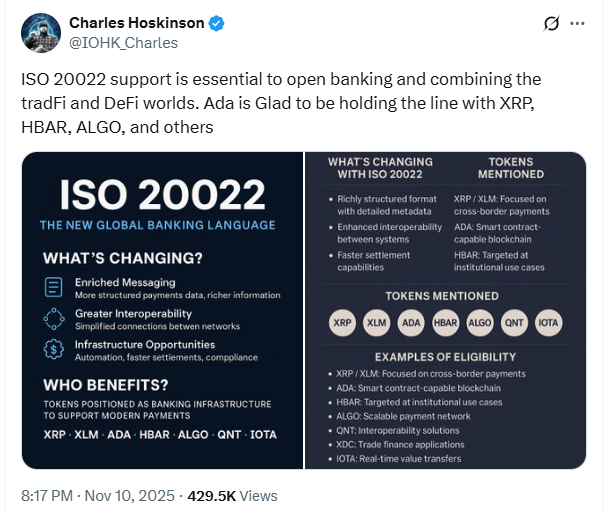Click the Infrastructure Opportunities dollar icon
Viewport: 604px width, 514px height.
pyautogui.click(x=53, y=350)
